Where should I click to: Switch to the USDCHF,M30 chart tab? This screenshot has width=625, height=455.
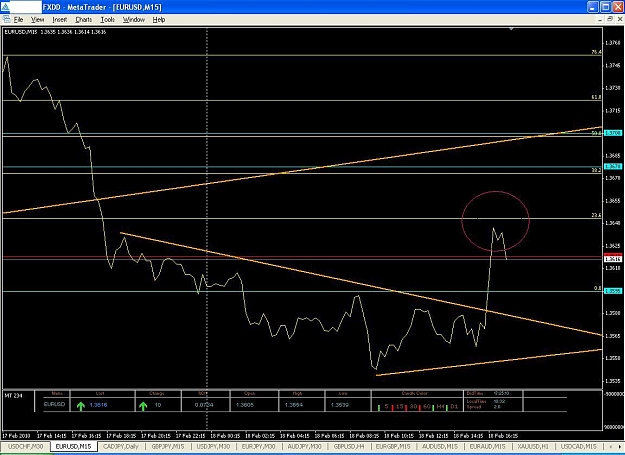coord(26,447)
